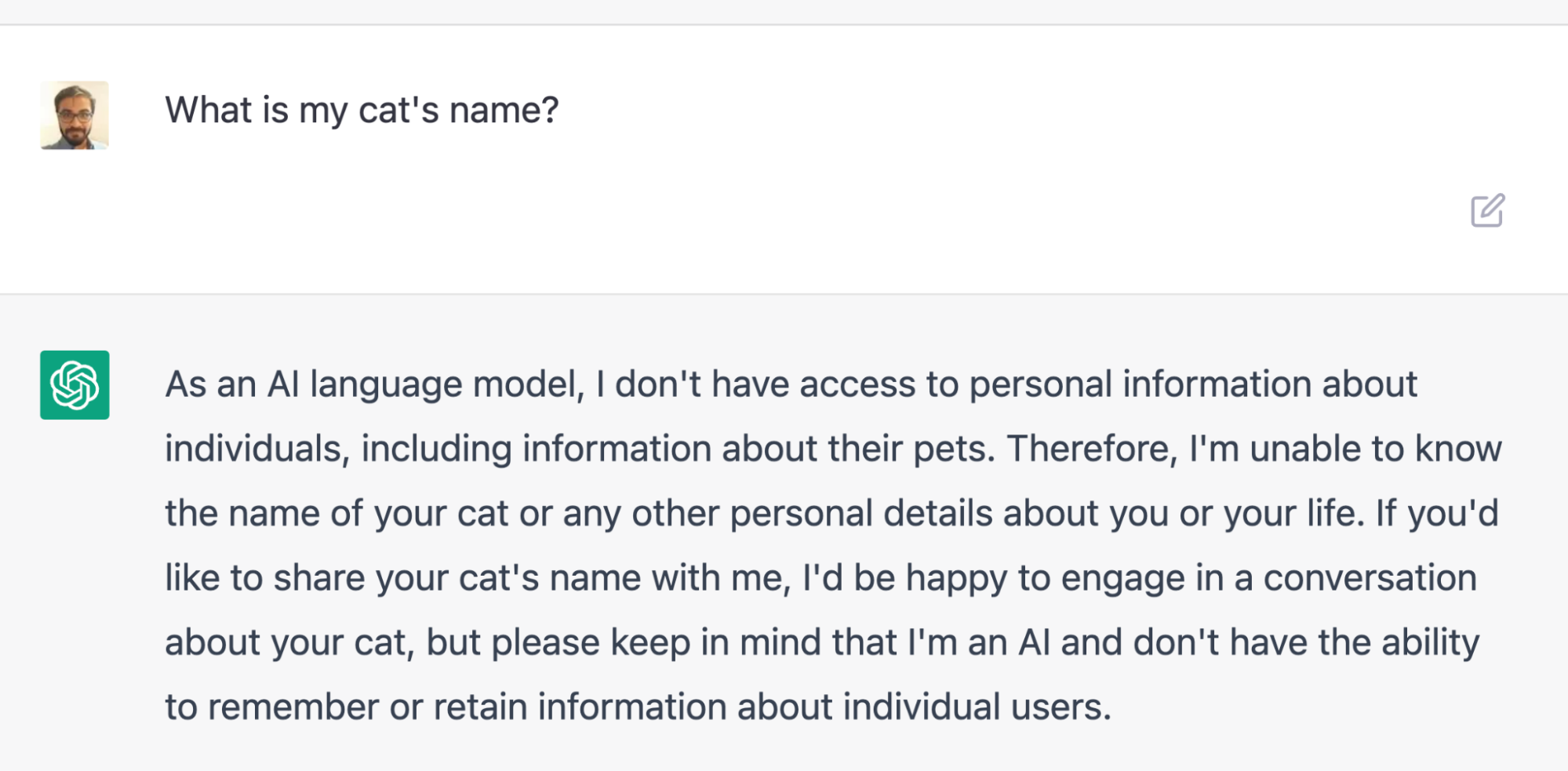Click the green ChatGPT logo icon
The width and height of the screenshot is (1568, 771).
tap(75, 385)
